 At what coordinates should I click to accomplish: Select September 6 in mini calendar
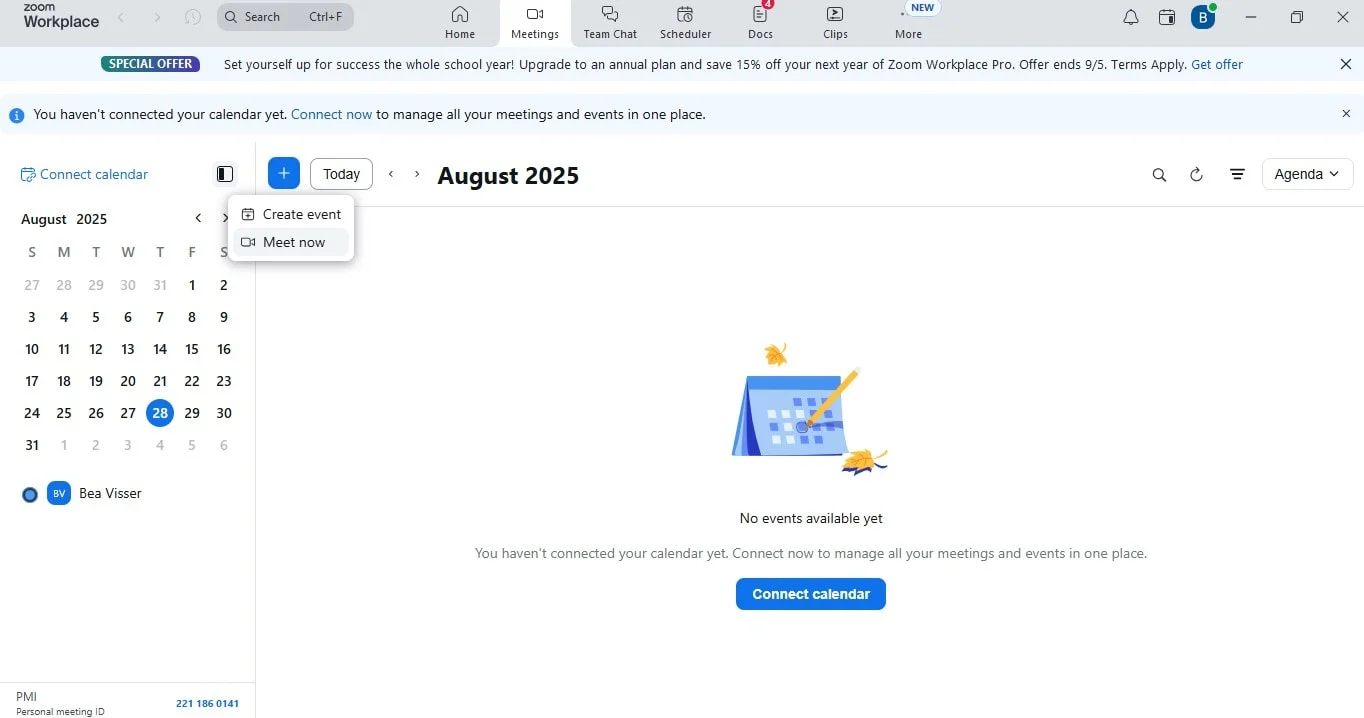[224, 445]
